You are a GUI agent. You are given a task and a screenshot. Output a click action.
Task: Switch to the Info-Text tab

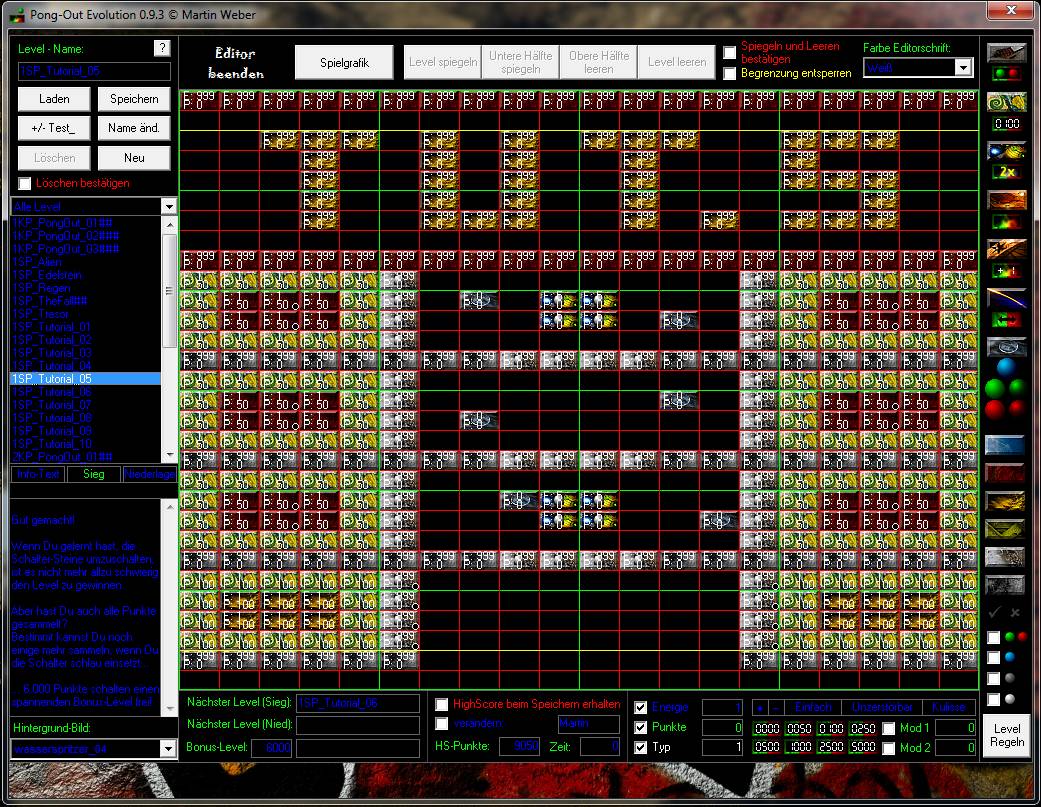(x=38, y=474)
